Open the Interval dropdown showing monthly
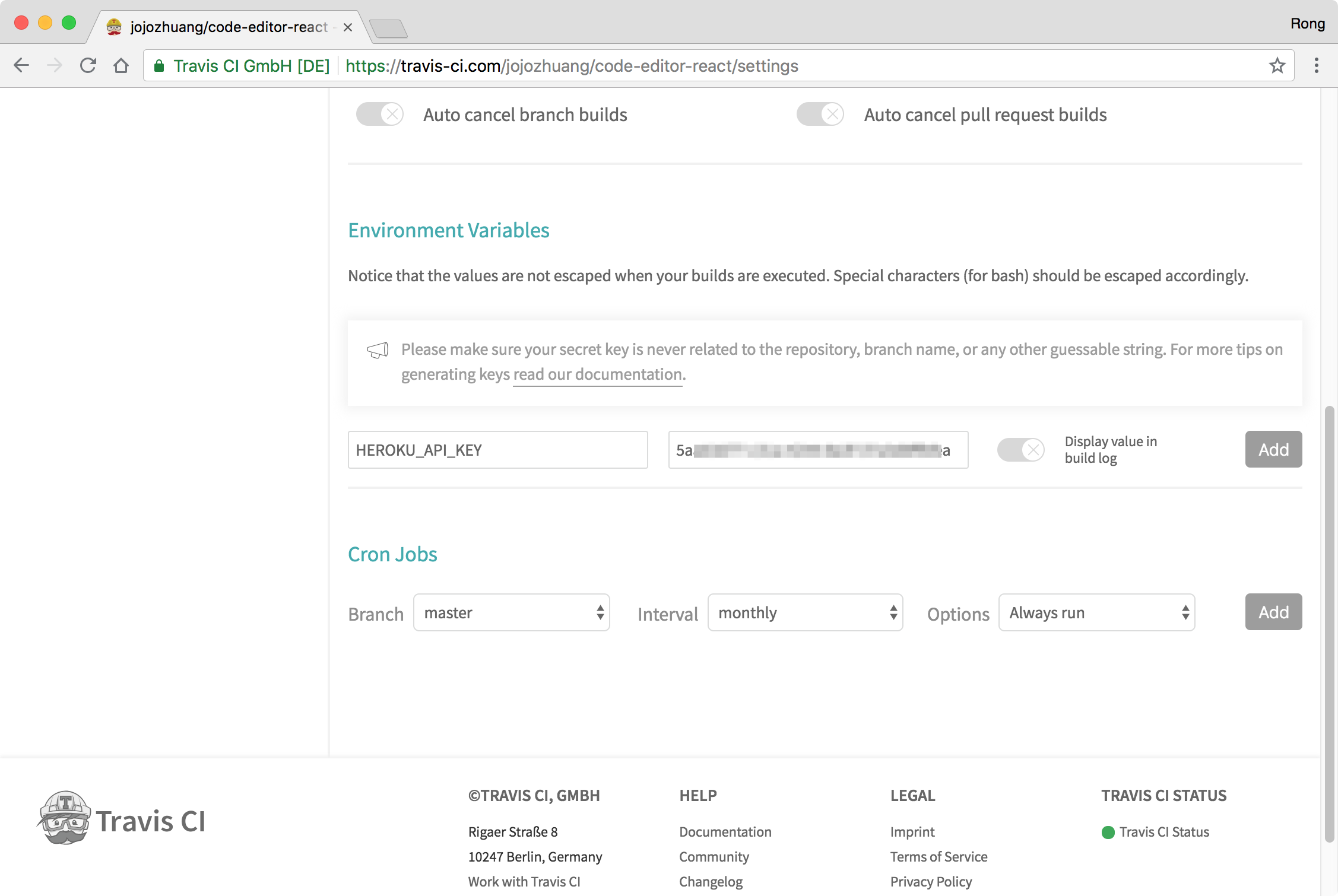Screen dimensions: 1338x896 (806, 612)
